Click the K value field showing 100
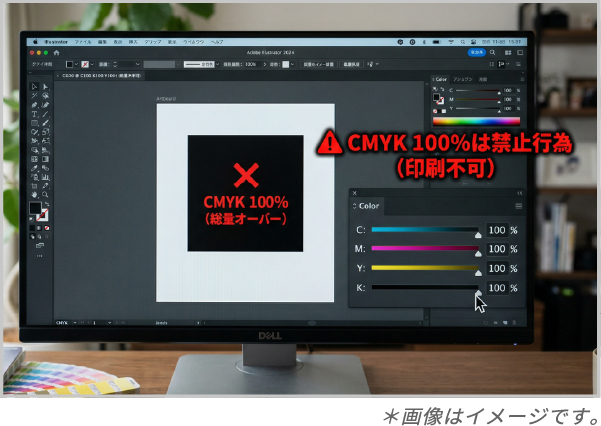The height and width of the screenshot is (426, 601). [497, 288]
